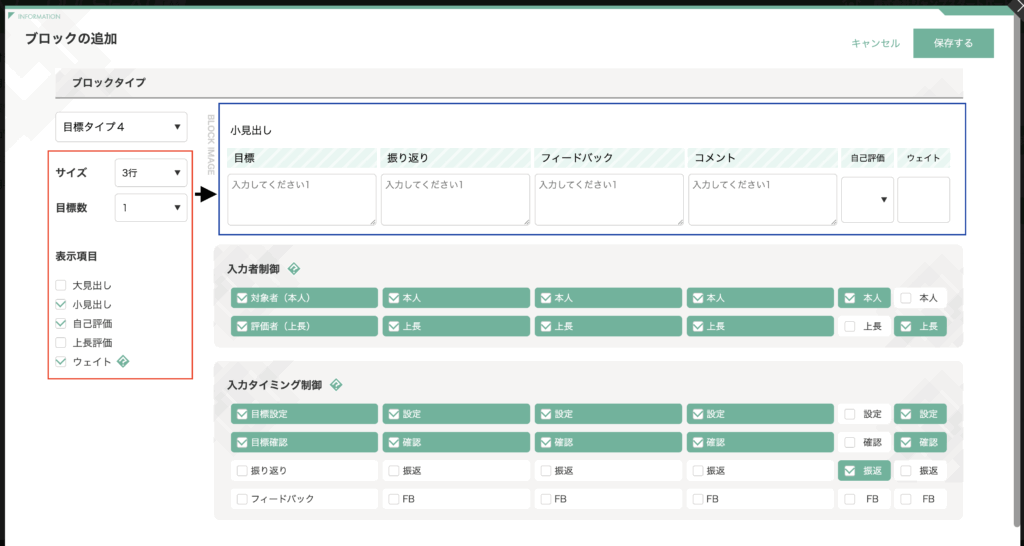Viewport: 1024px width, 546px height.
Task: Click the black arrow pointing to block preview
Action: (206, 194)
